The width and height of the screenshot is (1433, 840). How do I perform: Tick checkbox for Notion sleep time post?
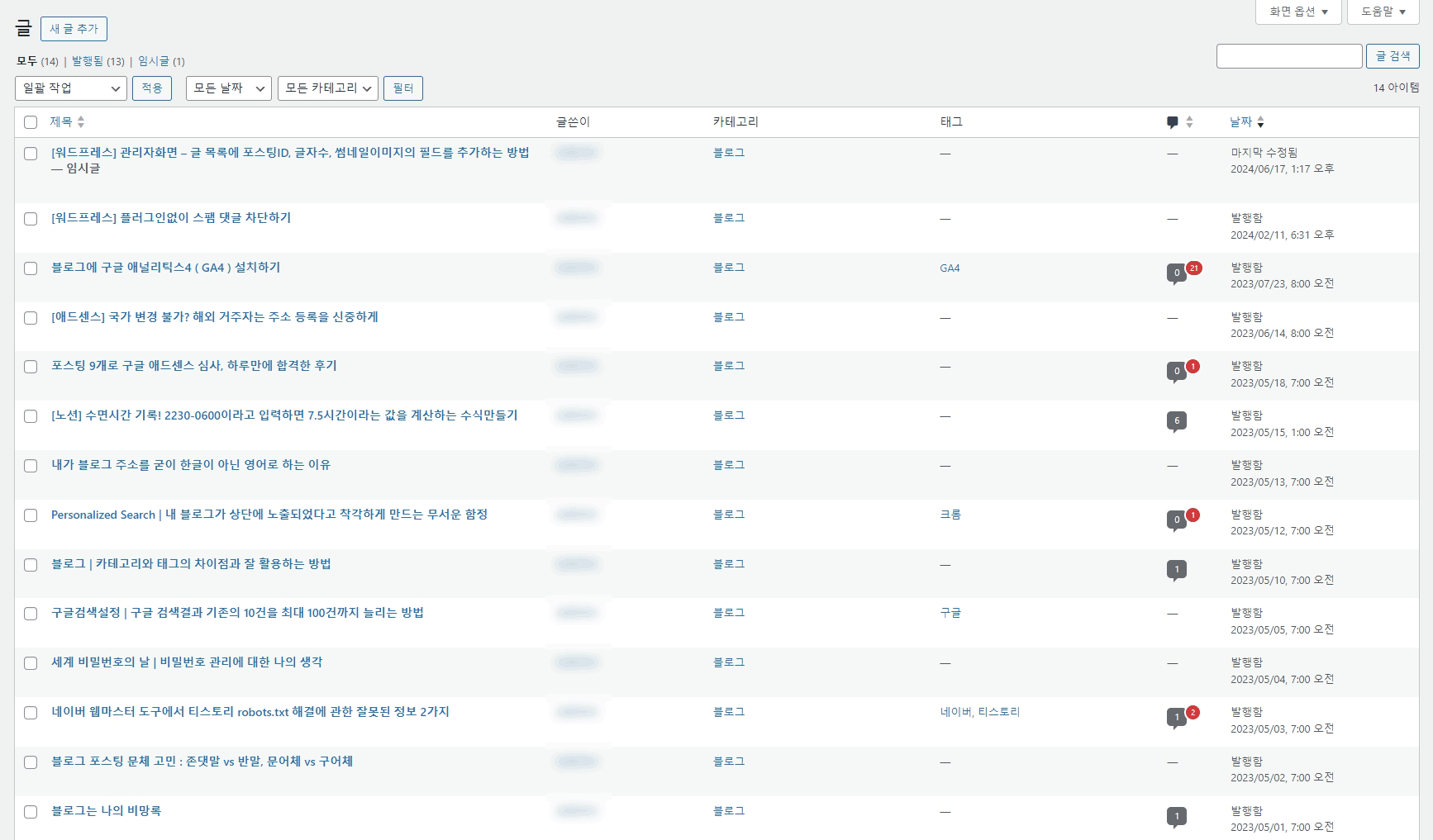(31, 416)
